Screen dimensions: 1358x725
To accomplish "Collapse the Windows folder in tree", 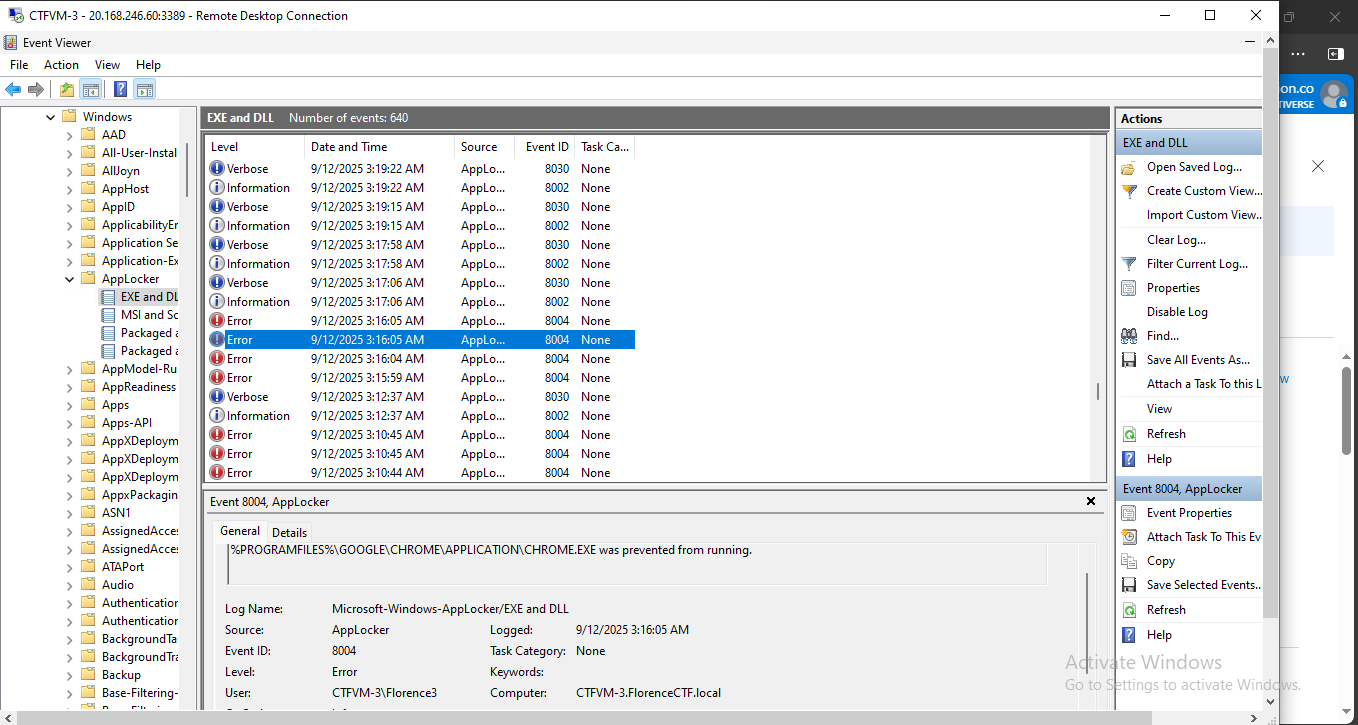I will [x=51, y=117].
